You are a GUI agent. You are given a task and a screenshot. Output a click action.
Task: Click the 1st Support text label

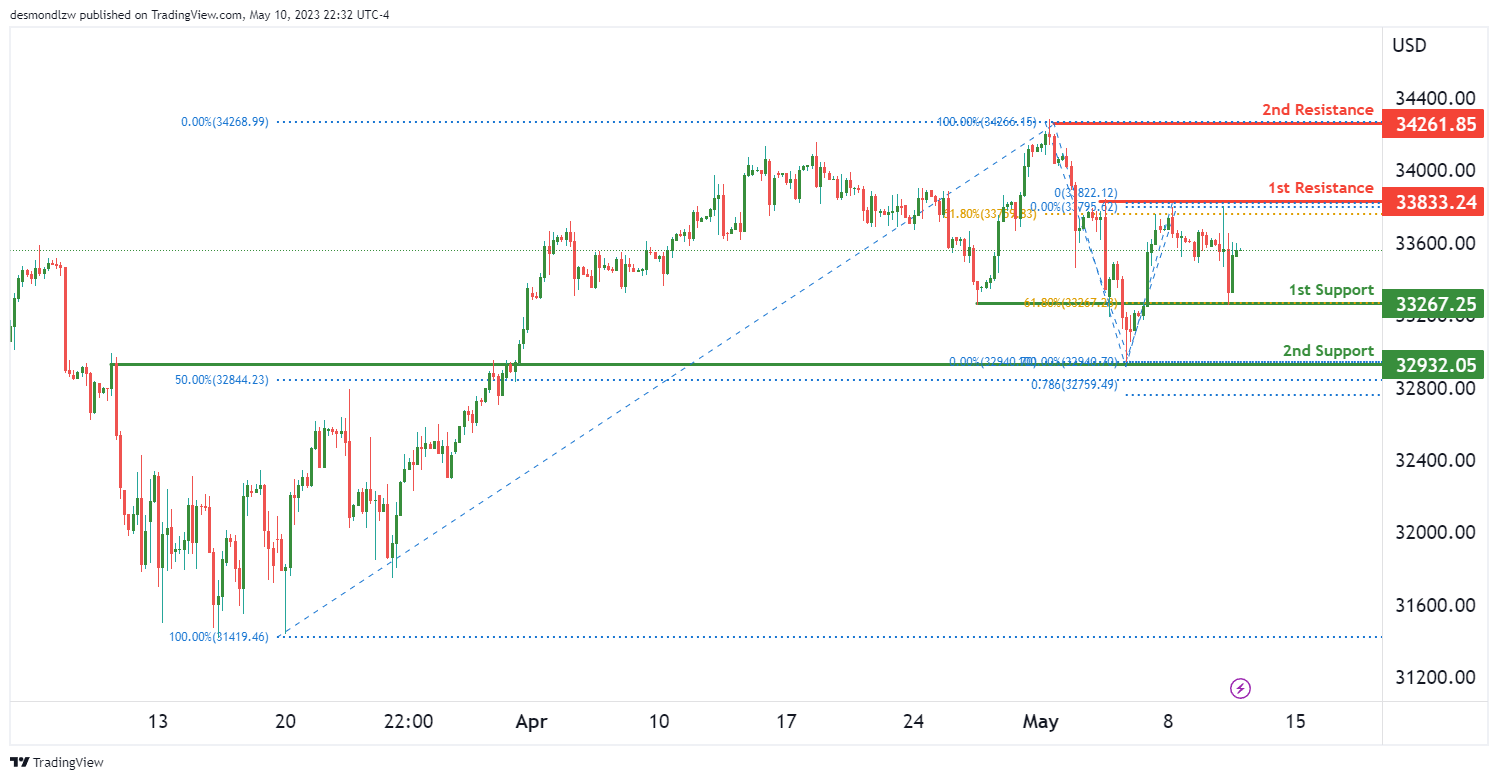[1330, 290]
